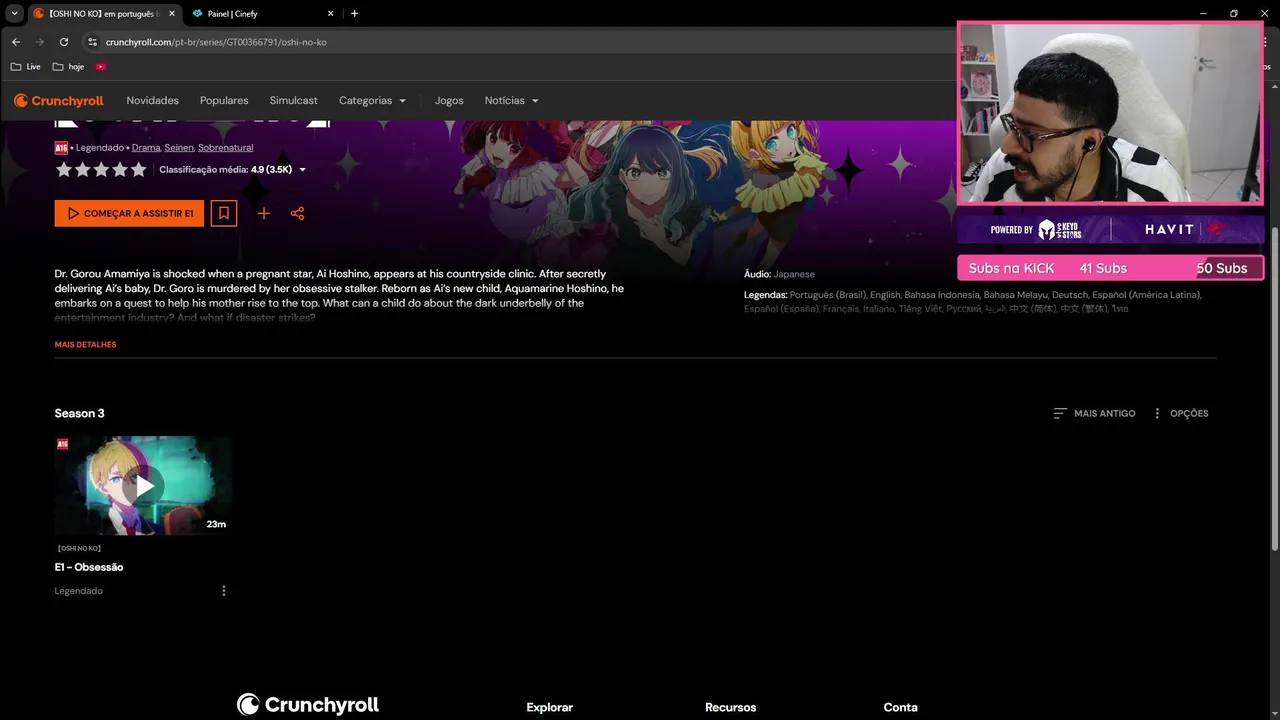The image size is (1280, 720).
Task: Click the footer Crunchyroll logo
Action: click(x=308, y=705)
